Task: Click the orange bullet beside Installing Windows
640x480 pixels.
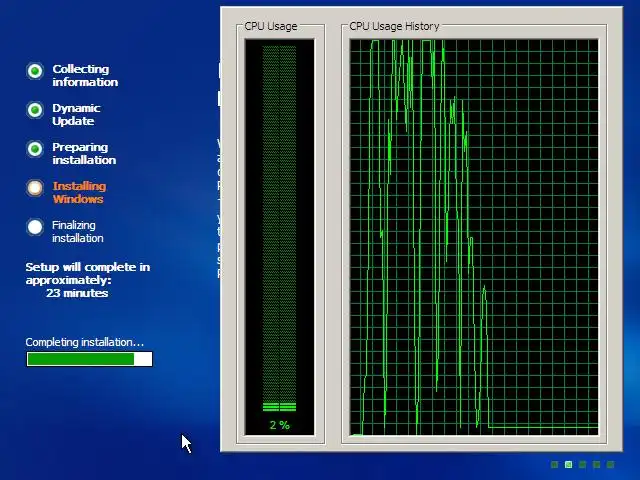Action: (x=35, y=188)
